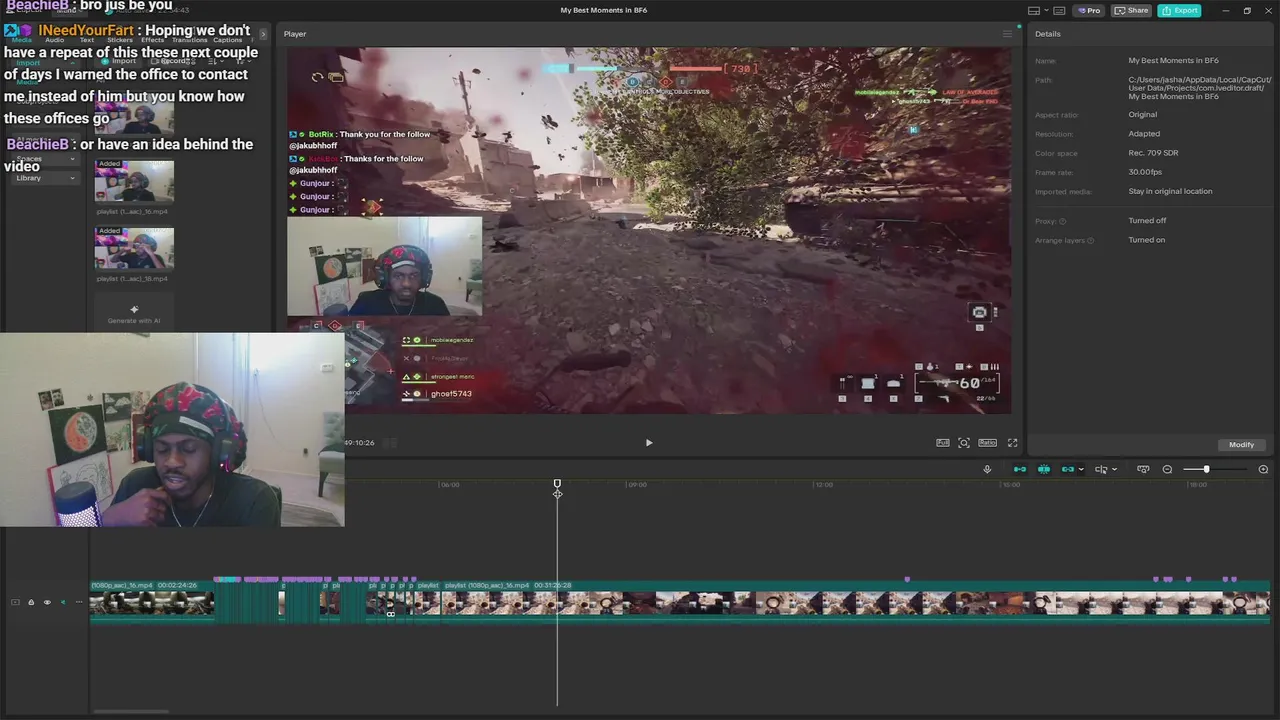Click the Import button in media panel

click(x=120, y=61)
